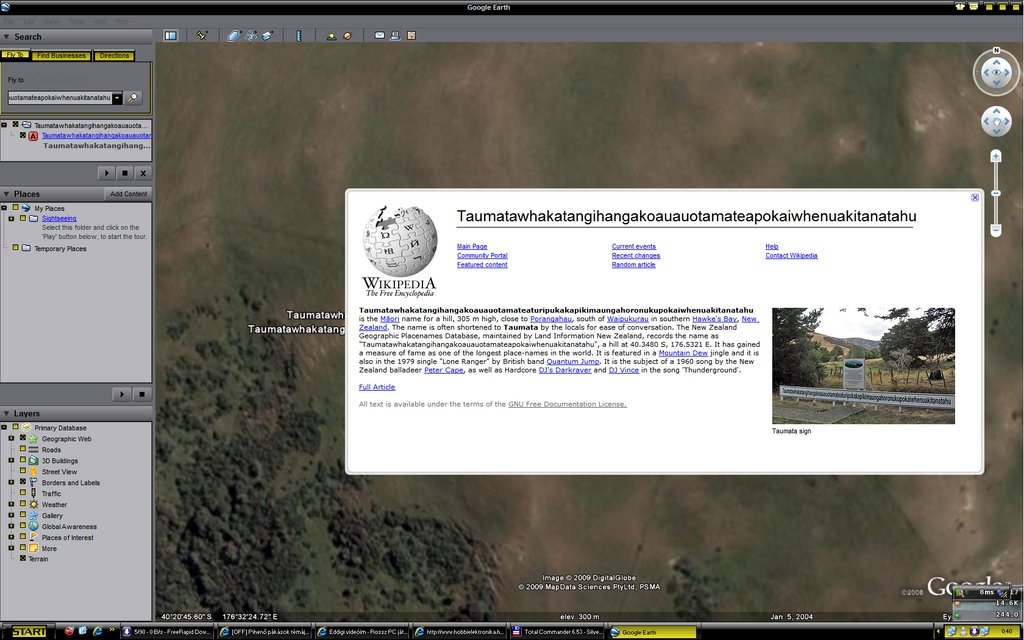1024x640 pixels.
Task: Open the GNU Free Documentation License link
Action: pyautogui.click(x=567, y=404)
